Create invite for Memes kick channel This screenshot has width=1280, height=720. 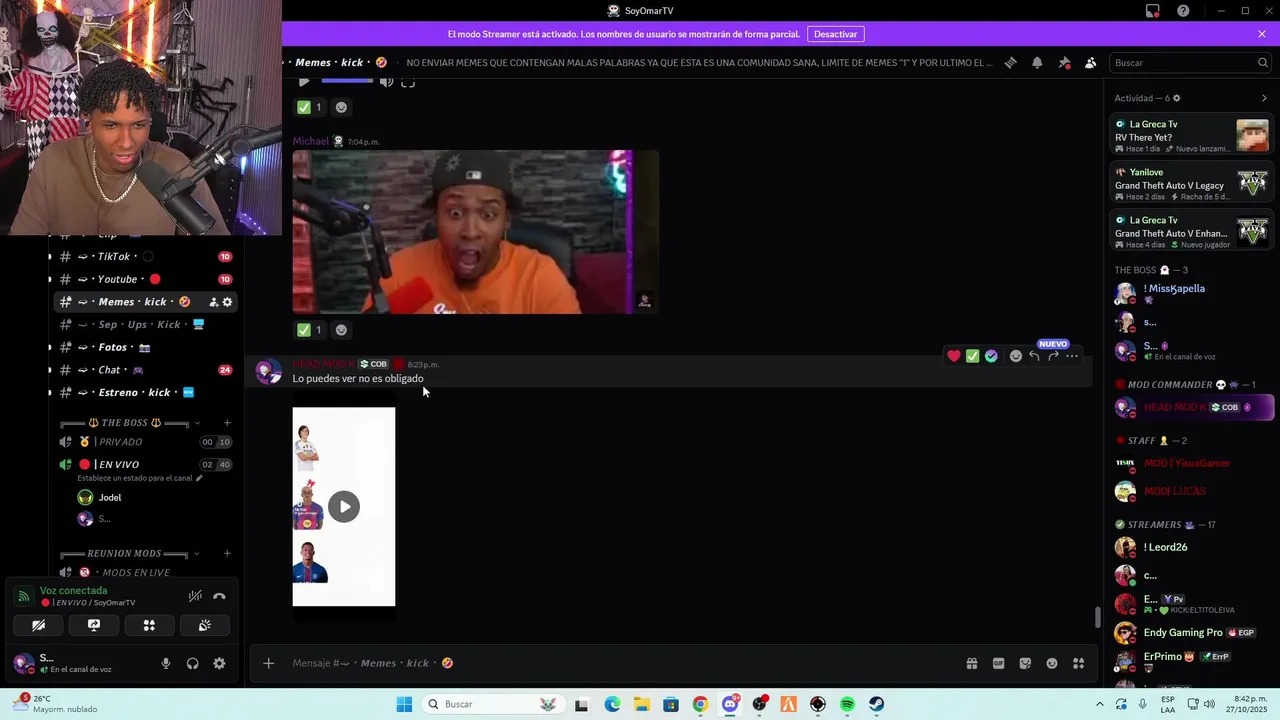(213, 302)
